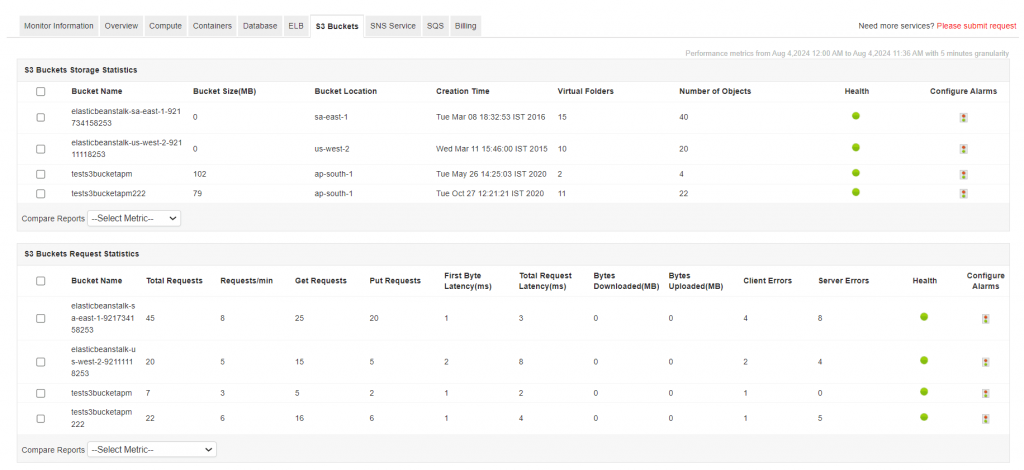Select all buckets in Storage Statistics header checkbox
This screenshot has height=470, width=1024.
click(x=41, y=91)
